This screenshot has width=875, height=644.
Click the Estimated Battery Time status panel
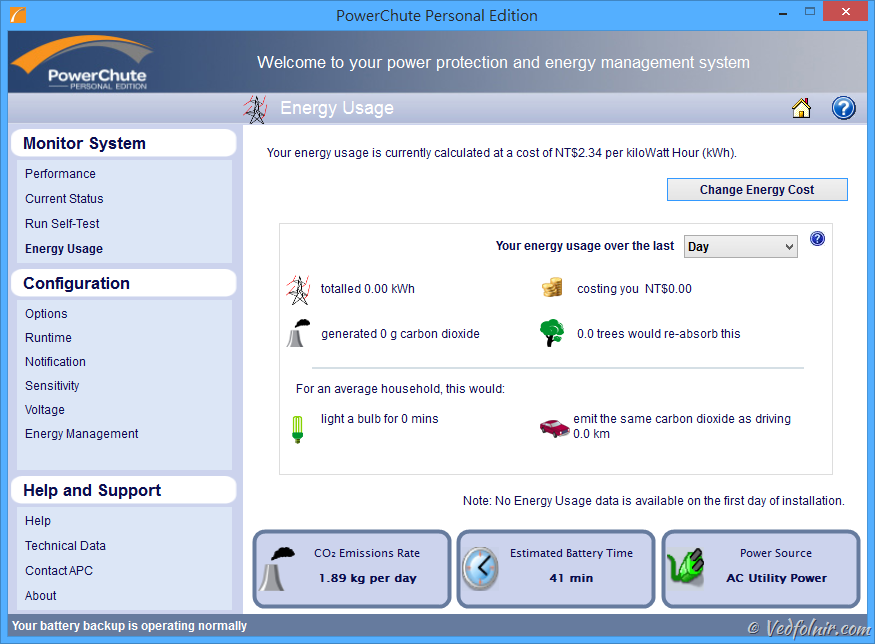tap(556, 569)
